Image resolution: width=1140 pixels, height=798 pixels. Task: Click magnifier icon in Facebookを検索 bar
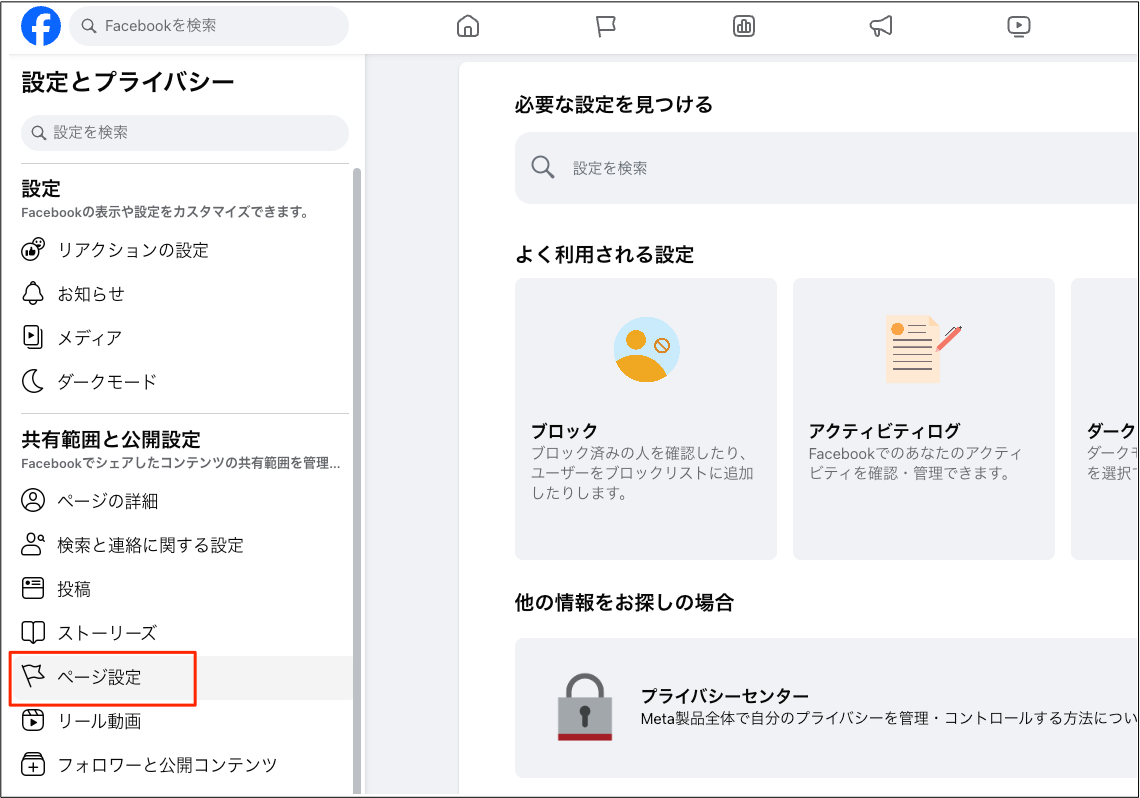pos(89,26)
